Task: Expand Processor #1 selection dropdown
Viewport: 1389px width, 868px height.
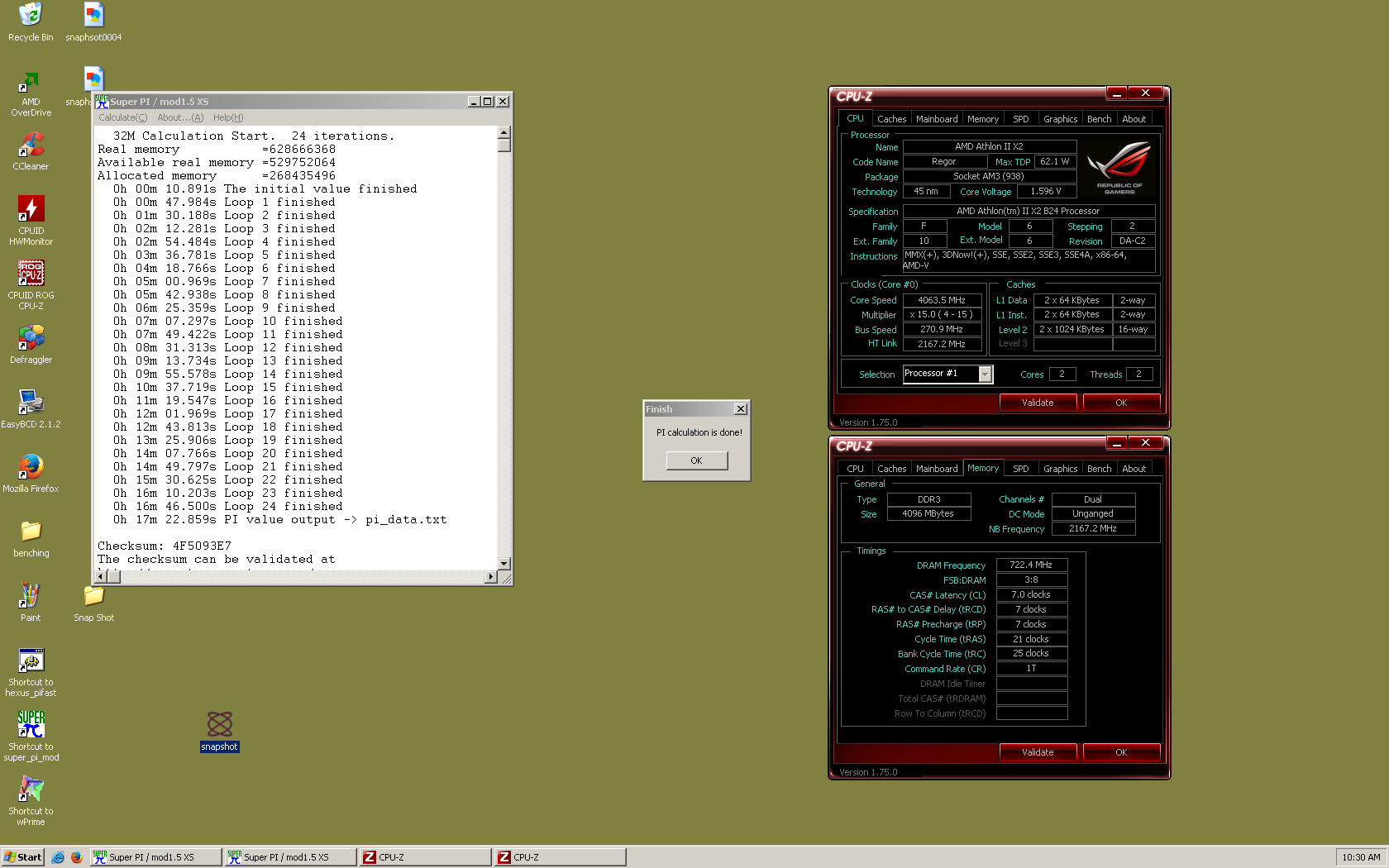Action: pos(985,374)
